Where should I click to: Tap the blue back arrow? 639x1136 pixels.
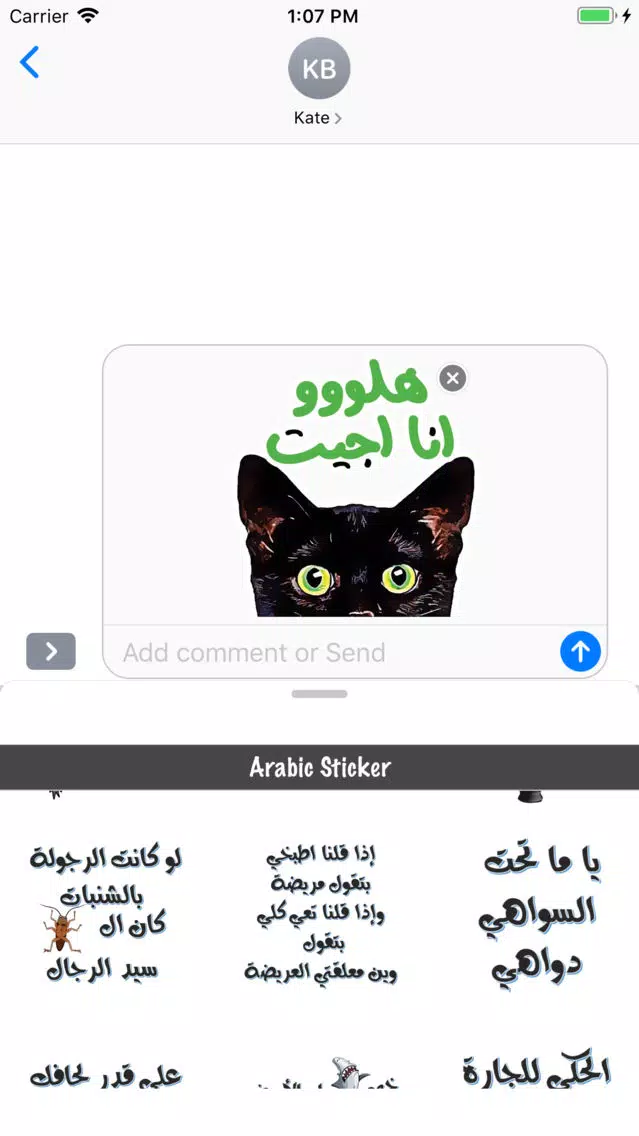[29, 62]
